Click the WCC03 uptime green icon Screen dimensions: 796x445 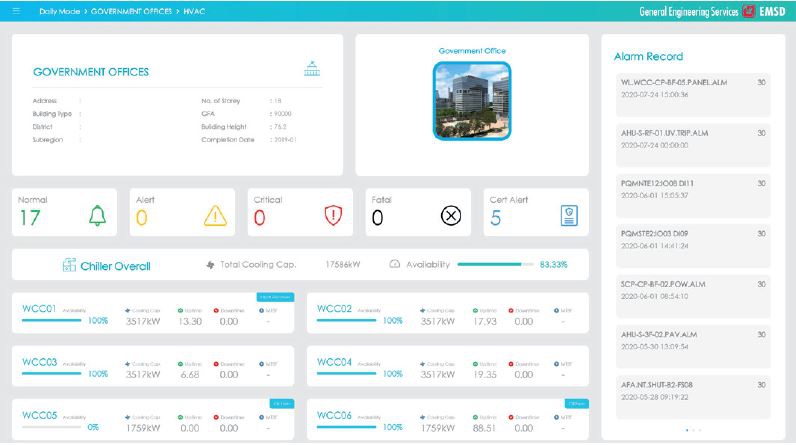point(180,364)
